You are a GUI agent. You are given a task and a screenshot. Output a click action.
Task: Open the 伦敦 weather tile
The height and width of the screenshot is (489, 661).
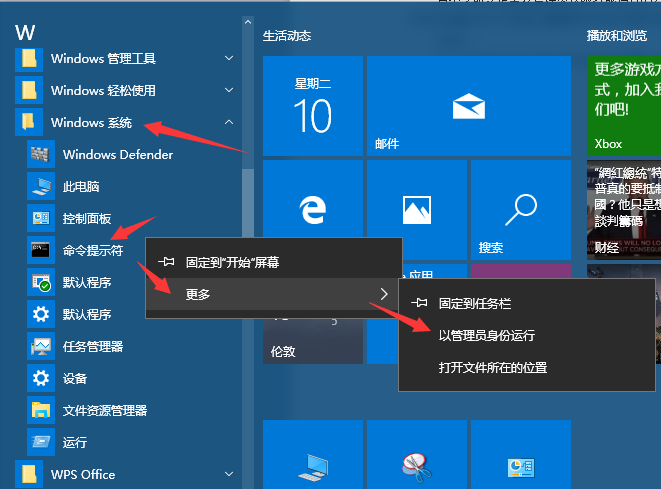point(313,341)
